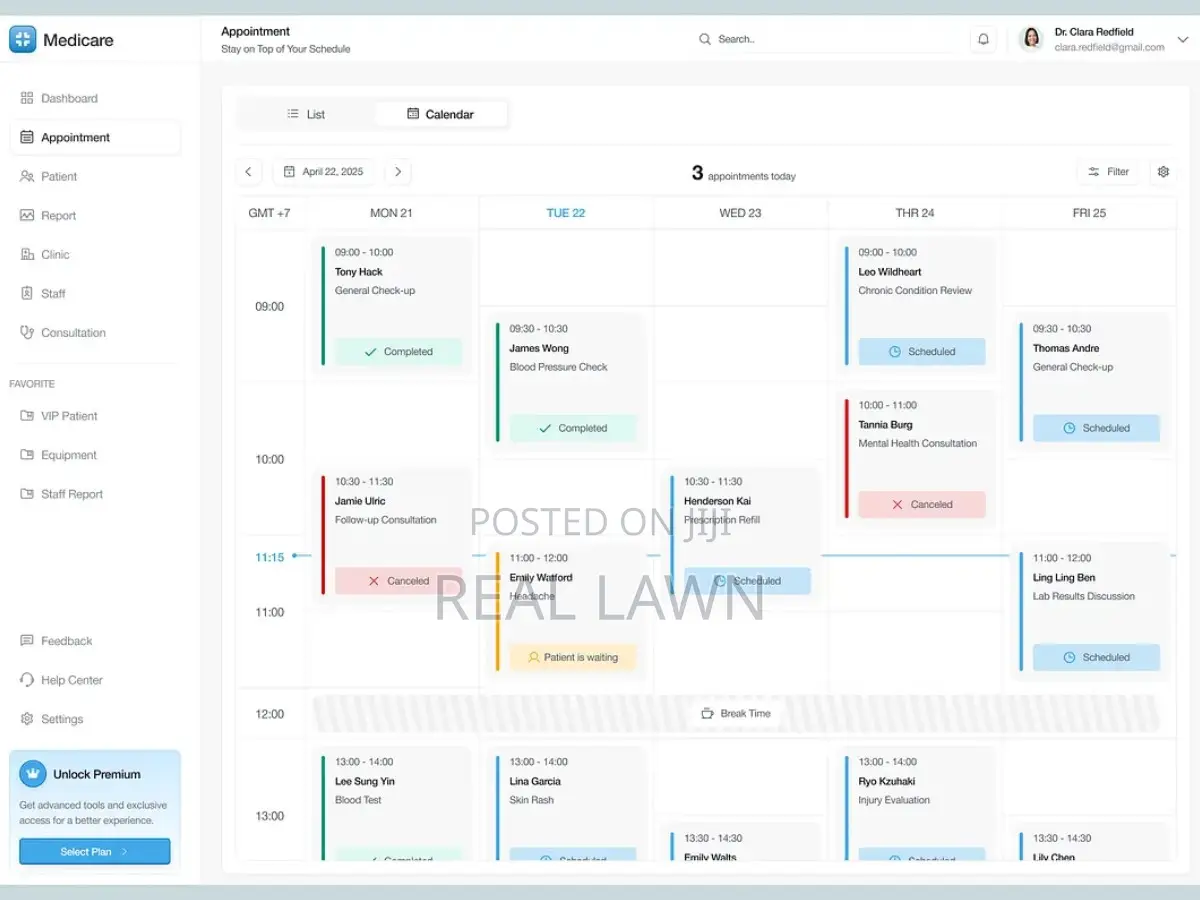This screenshot has height=900, width=1200.
Task: Click the Select Plan button
Action: pos(95,851)
